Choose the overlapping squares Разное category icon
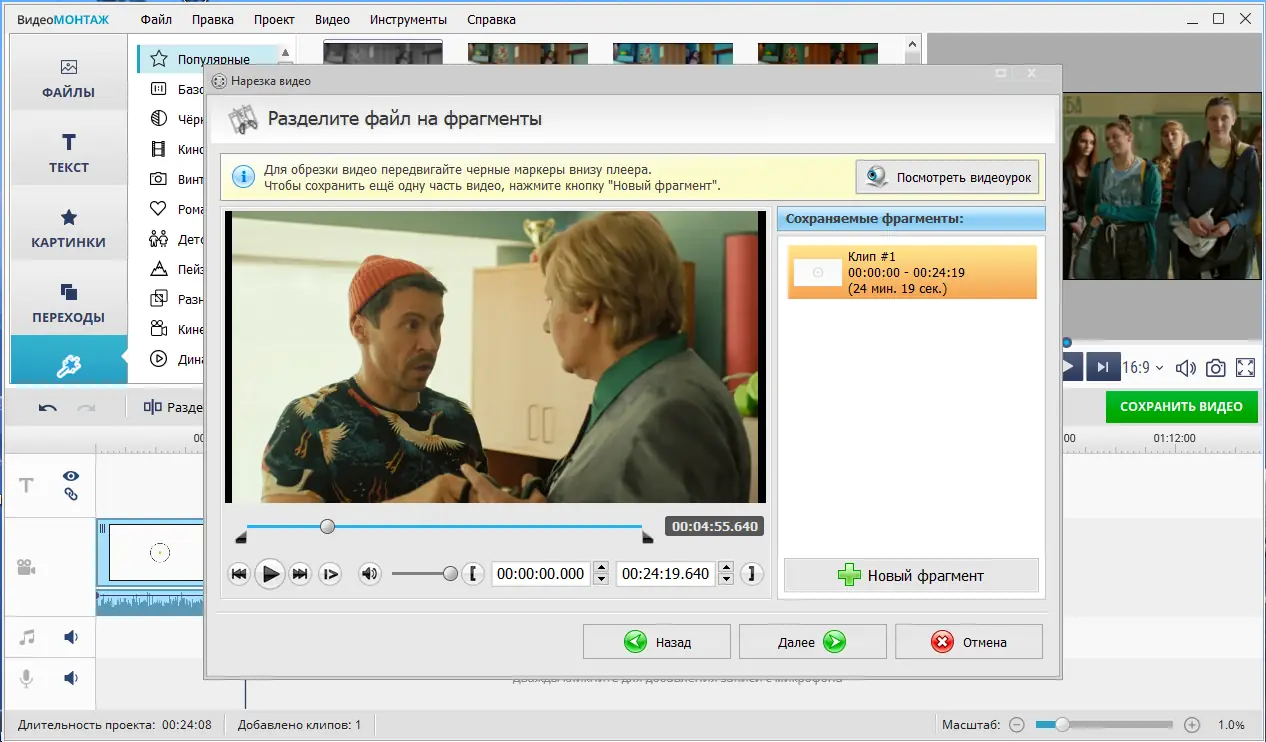Viewport: 1266px width, 742px height. pos(158,299)
